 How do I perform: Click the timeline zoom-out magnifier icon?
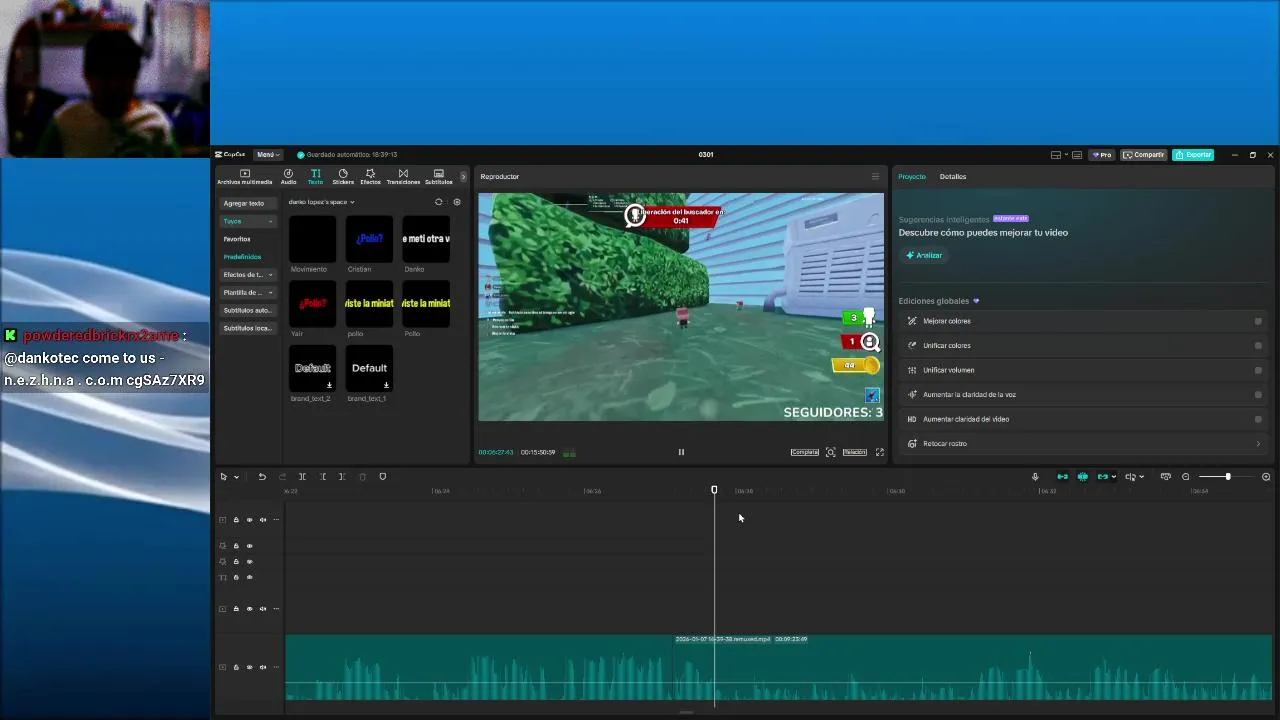1186,477
